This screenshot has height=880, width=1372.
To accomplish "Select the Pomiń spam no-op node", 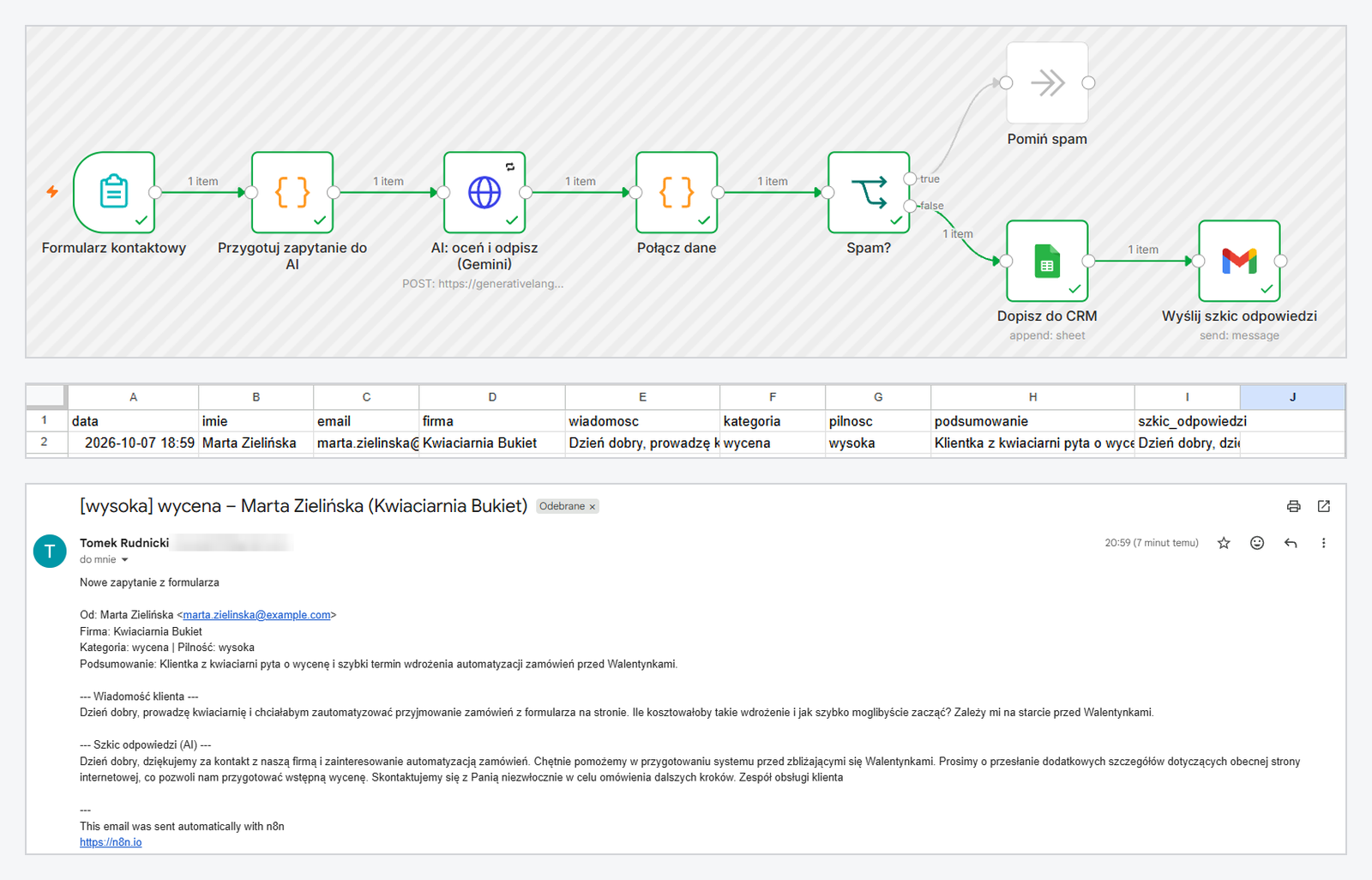I will pyautogui.click(x=1047, y=82).
